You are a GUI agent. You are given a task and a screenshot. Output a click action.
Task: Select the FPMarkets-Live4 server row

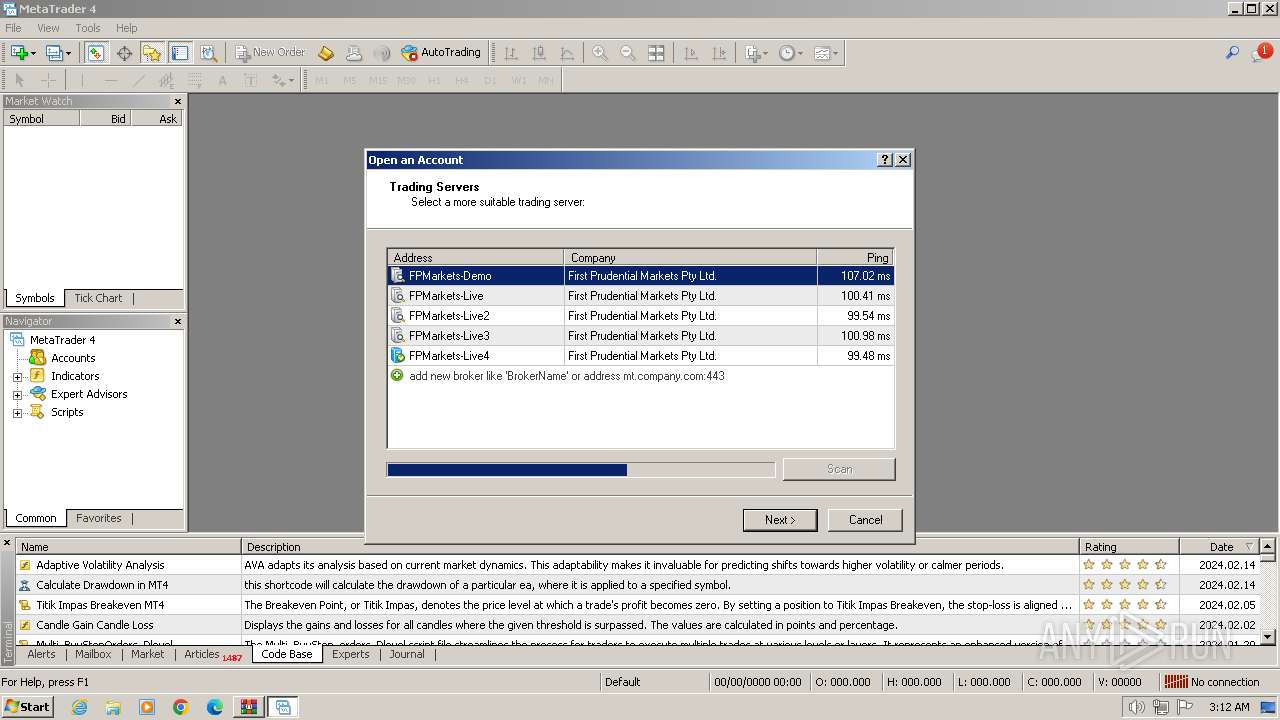pos(640,356)
